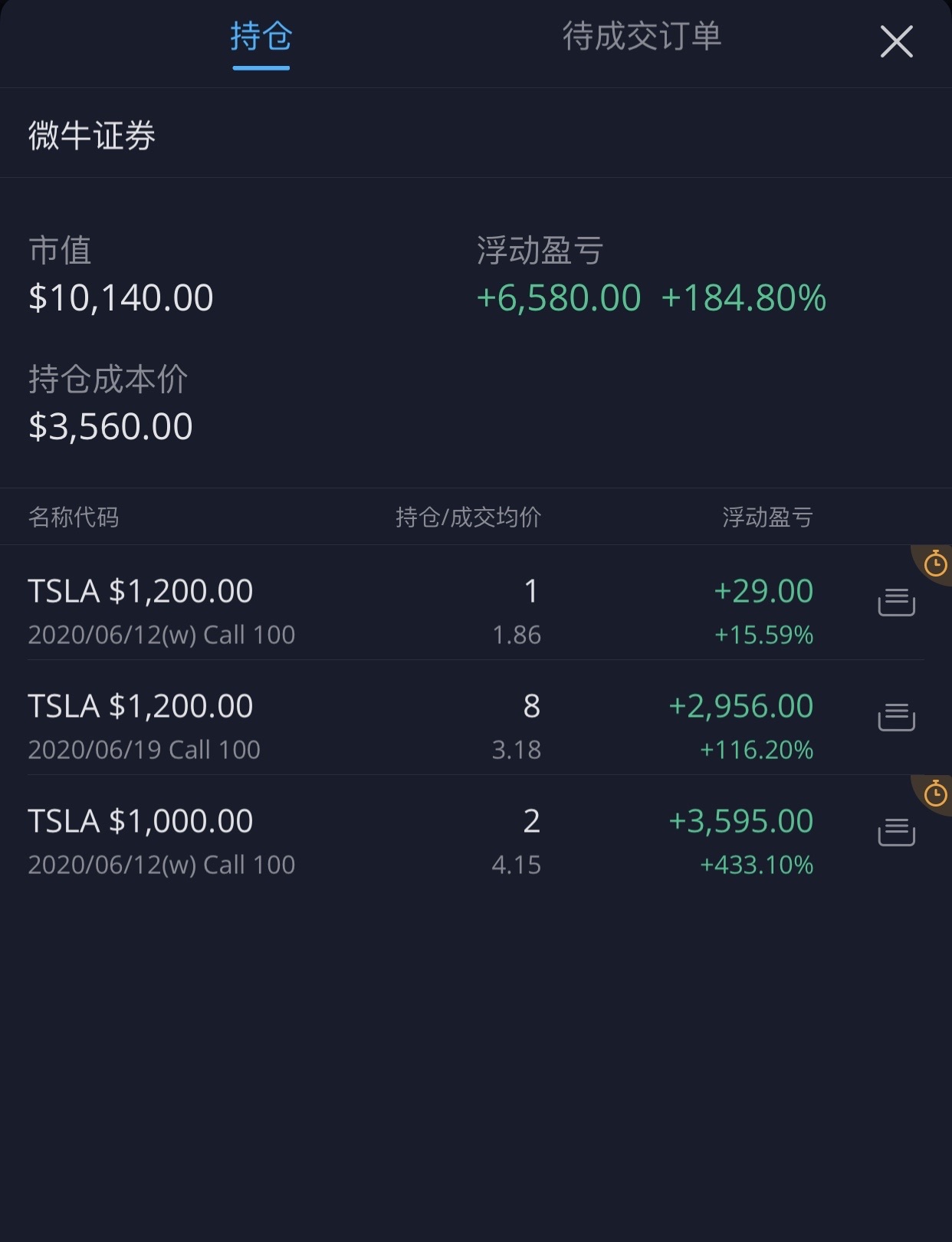Tap clock badge on first TSLA position
This screenshot has height=1242, width=952.
[x=934, y=564]
